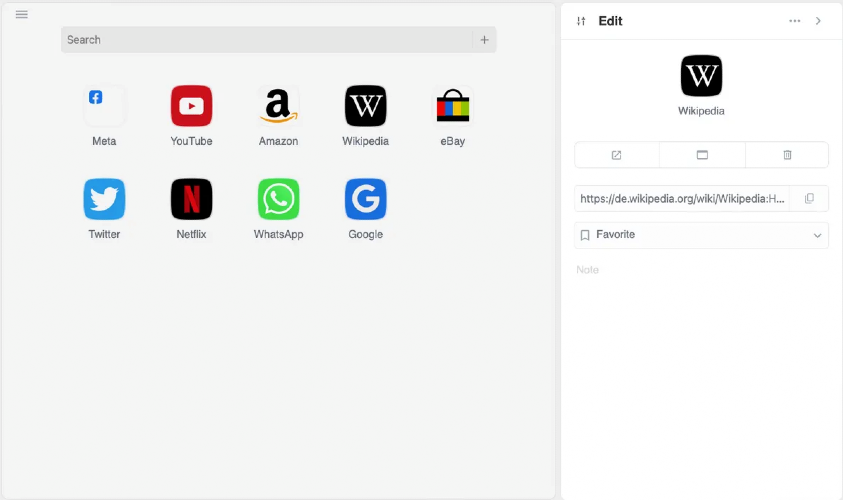Click the Twitter label text

(x=104, y=234)
